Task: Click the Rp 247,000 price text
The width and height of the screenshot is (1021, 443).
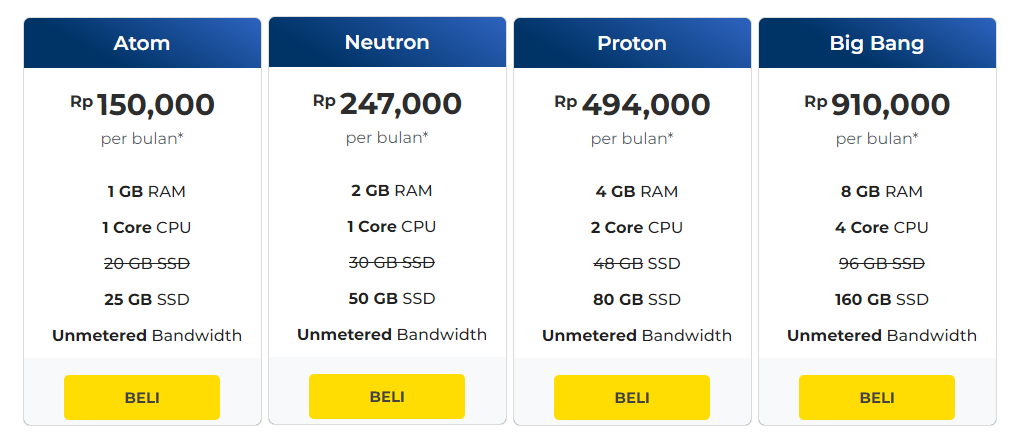Action: 387,104
